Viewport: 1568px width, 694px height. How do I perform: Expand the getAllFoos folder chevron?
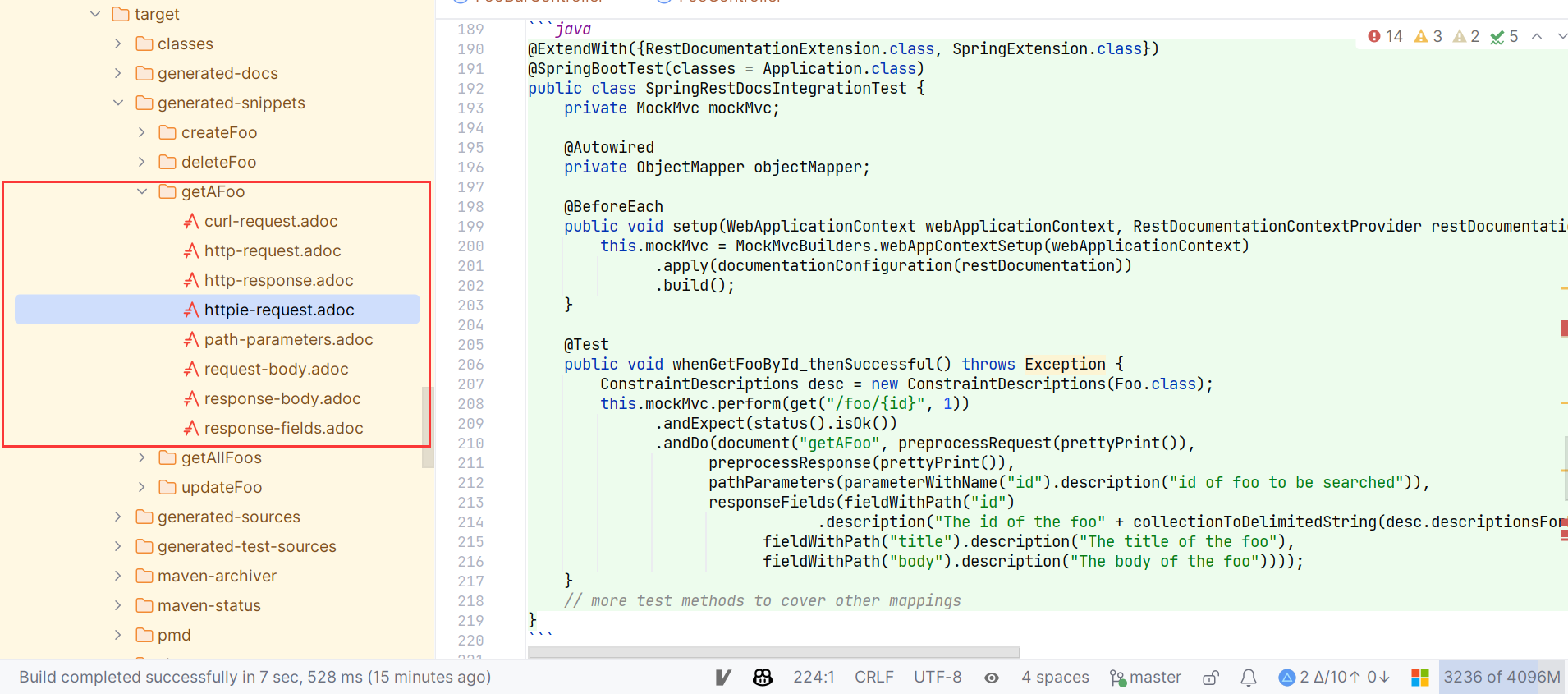142,457
